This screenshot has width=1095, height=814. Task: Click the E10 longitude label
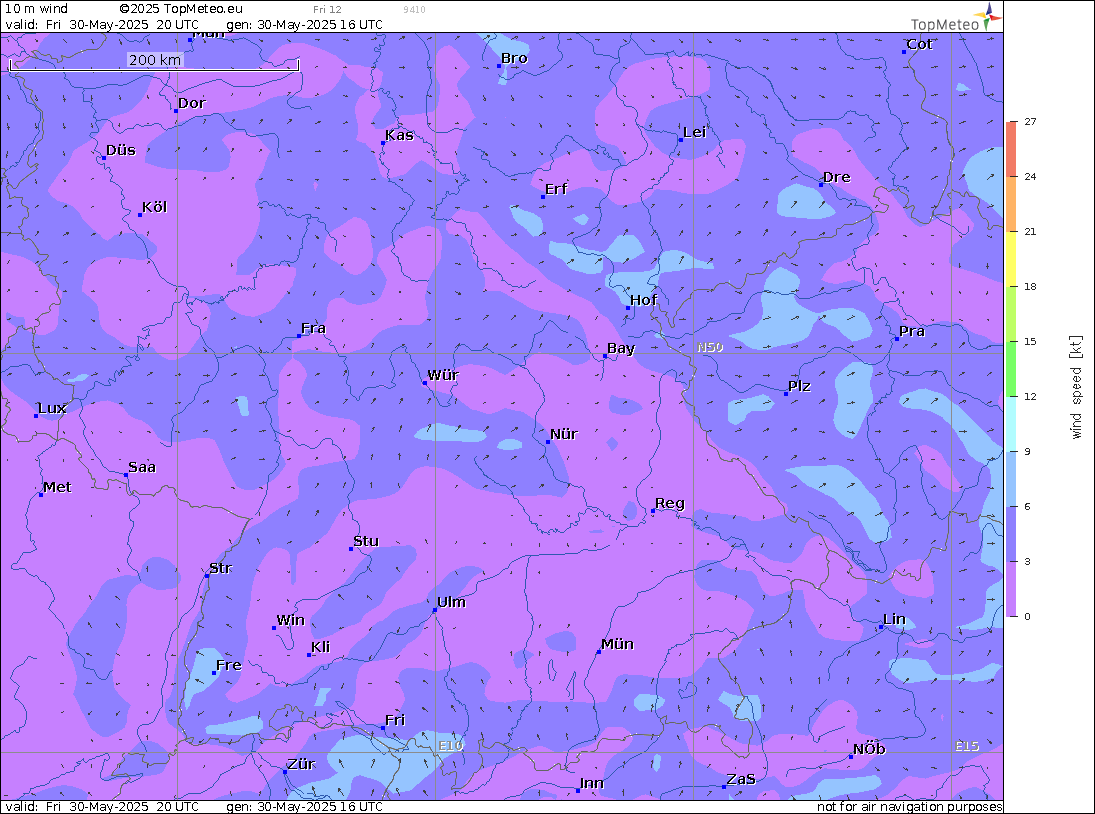click(x=450, y=746)
